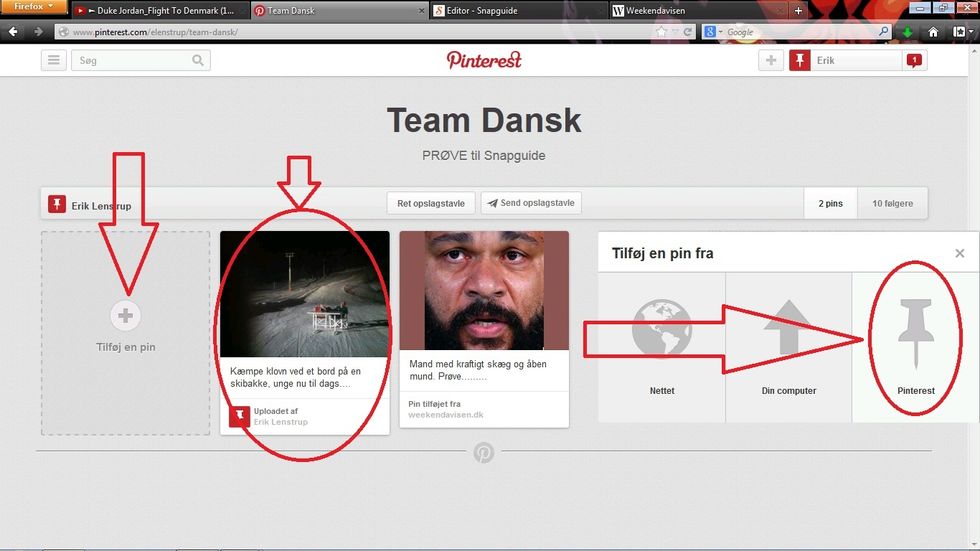The height and width of the screenshot is (551, 980).
Task: Open the downloads green arrow
Action: [x=907, y=32]
